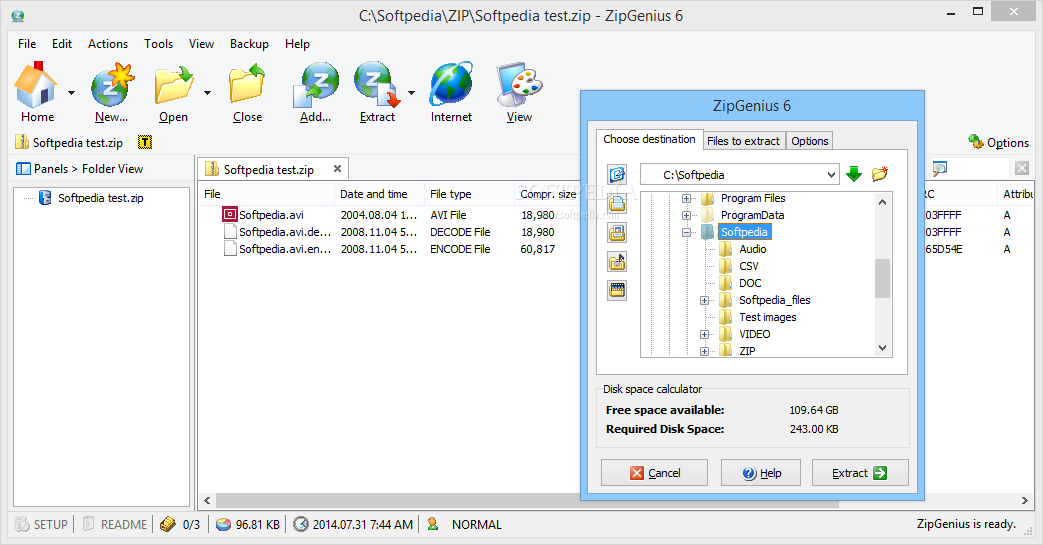
Task: Expand the Program Files tree node
Action: coord(686,198)
